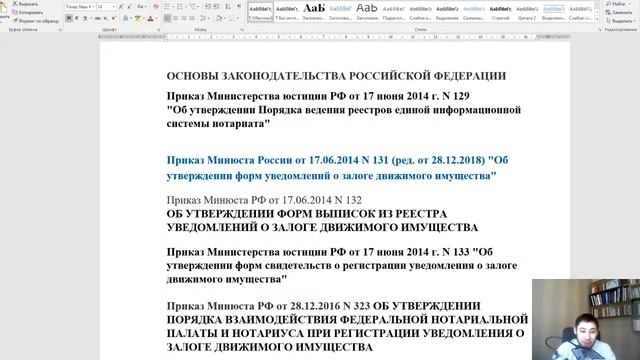Click heading ОСНОВЫ ЗАКОНОДАТЕЛЬСТВА РОССИЙСКОЙ ФЕДЕРАЦИИ
Viewport: 640px width, 360px height.
336,76
